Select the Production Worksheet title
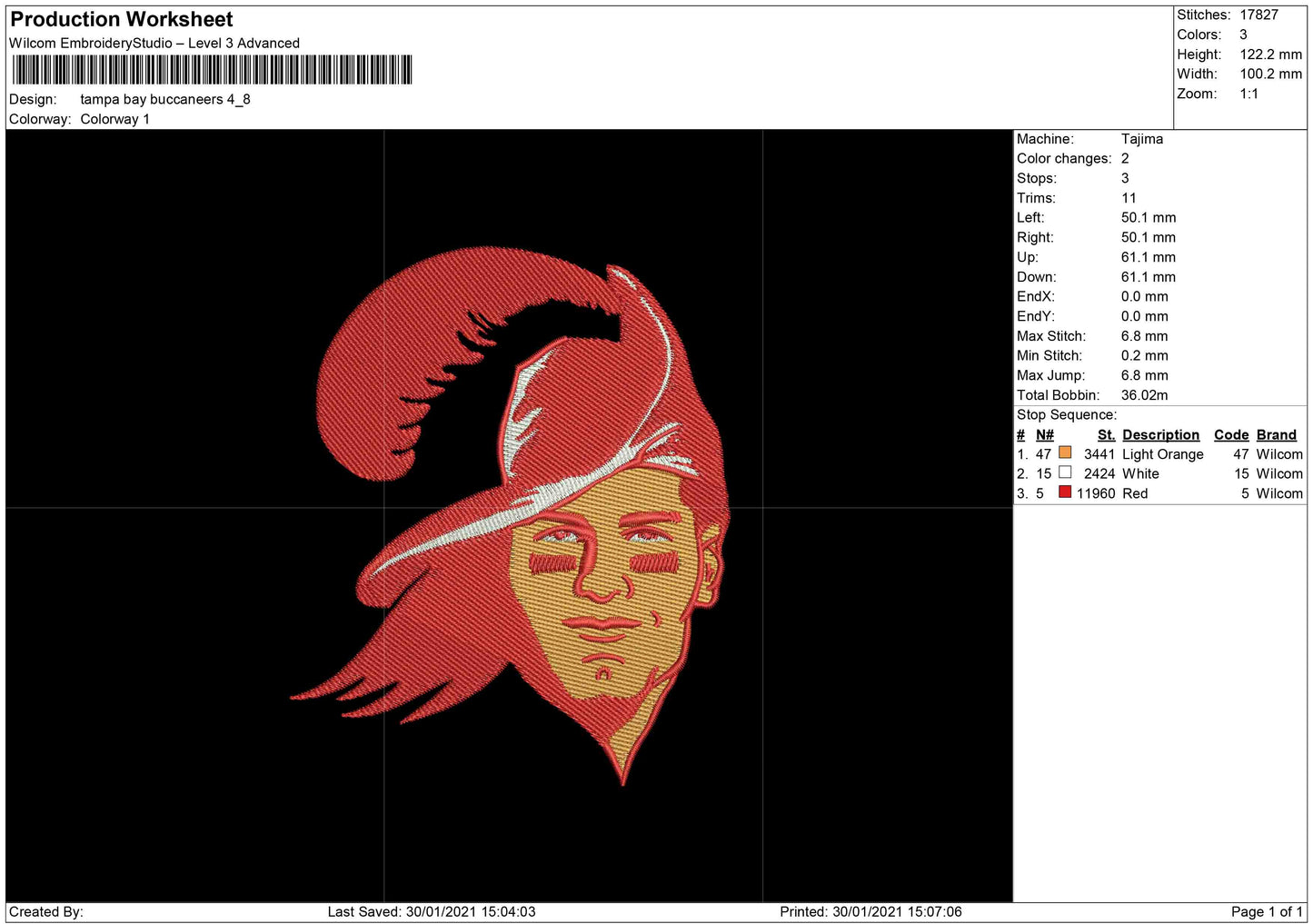The image size is (1313, 924). 122,19
